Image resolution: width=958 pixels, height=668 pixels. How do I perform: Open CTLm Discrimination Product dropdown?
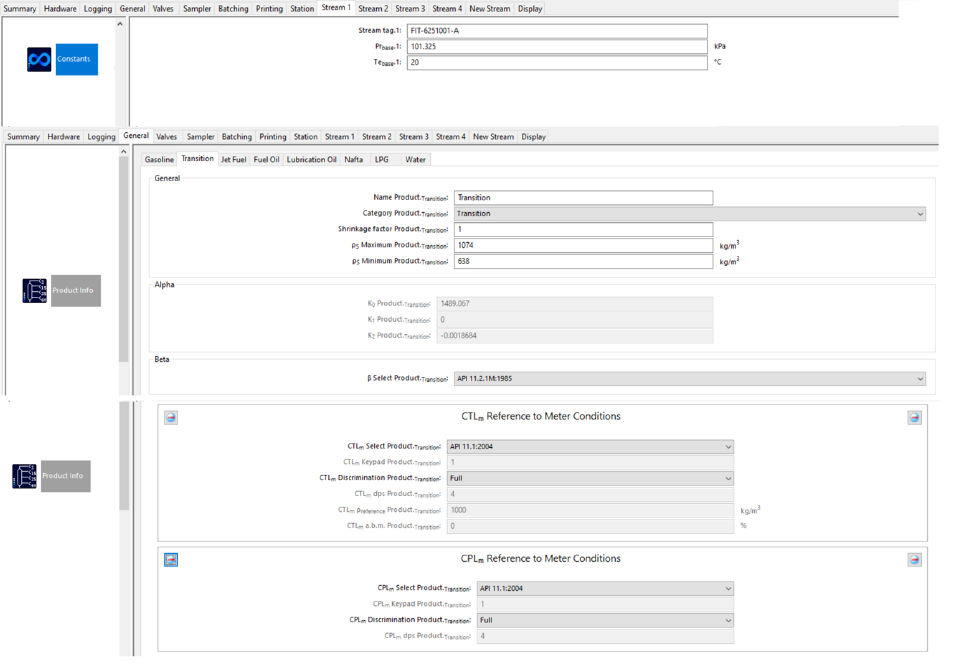[x=590, y=478]
